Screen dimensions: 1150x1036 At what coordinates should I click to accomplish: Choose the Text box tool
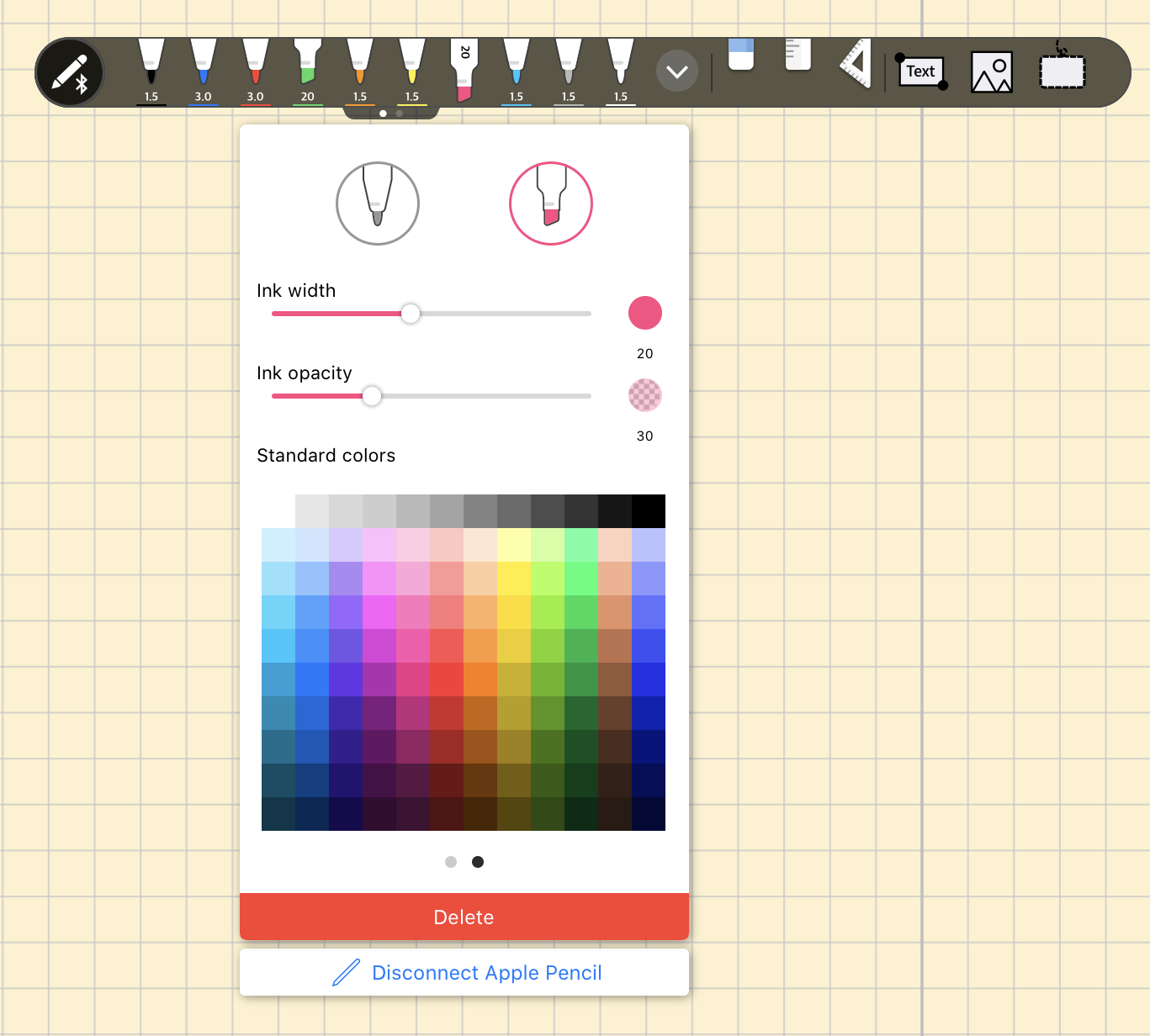point(921,71)
